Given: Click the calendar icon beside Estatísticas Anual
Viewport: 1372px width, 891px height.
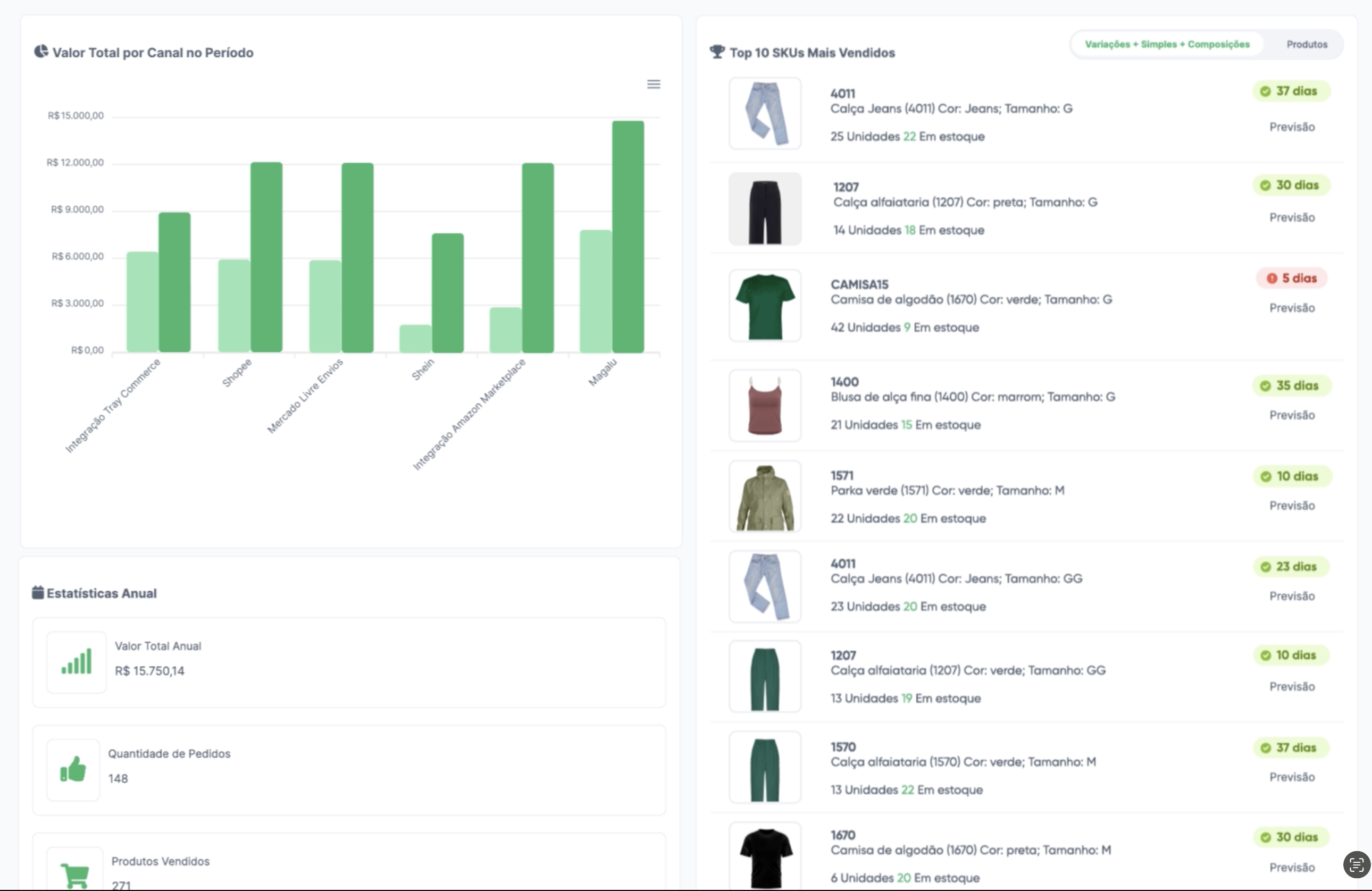Looking at the screenshot, I should tap(38, 592).
